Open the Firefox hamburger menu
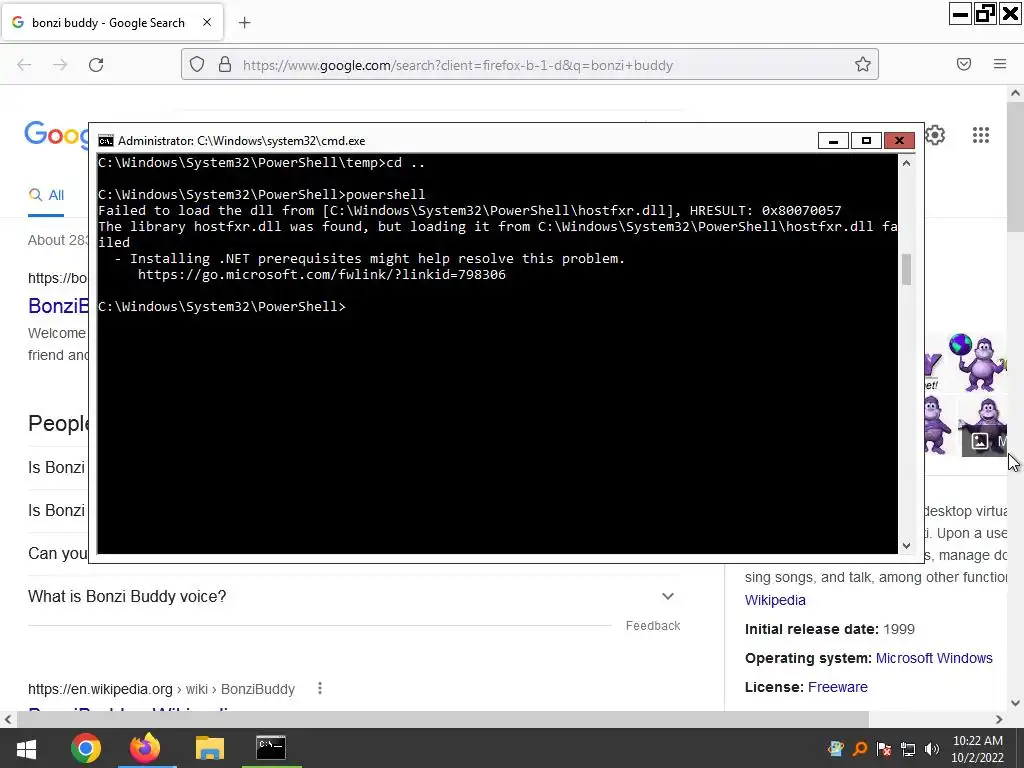 [1000, 64]
